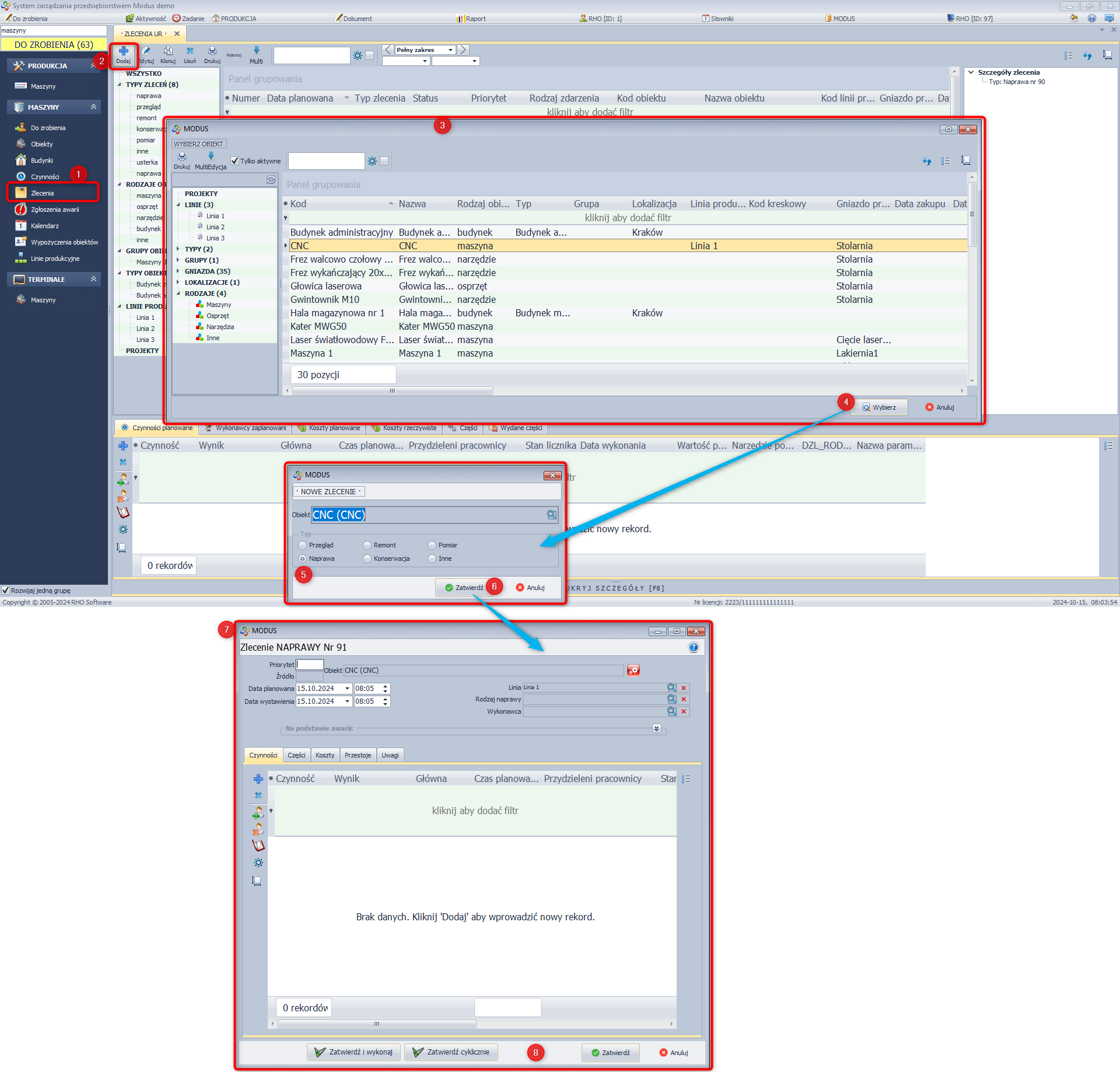1120x1072 pixels.
Task: Open Zgłoszenia awarii in sidebar
Action: point(54,209)
